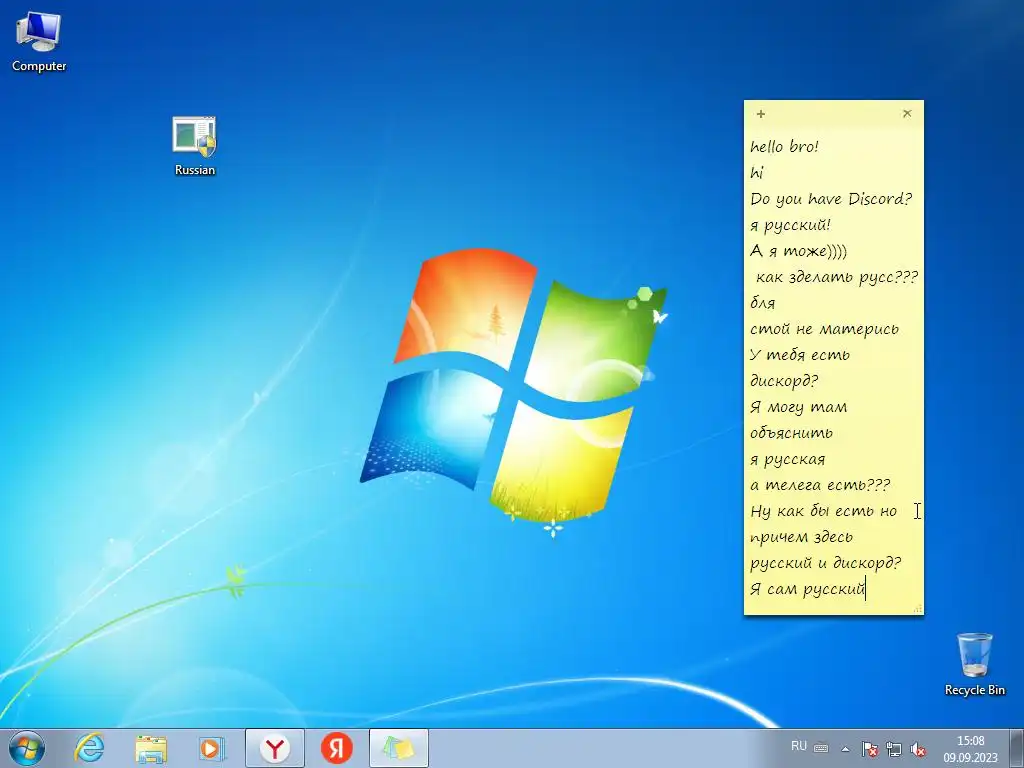Image resolution: width=1024 pixels, height=768 pixels.
Task: Open the clock showing 15:08
Action: pos(970,749)
